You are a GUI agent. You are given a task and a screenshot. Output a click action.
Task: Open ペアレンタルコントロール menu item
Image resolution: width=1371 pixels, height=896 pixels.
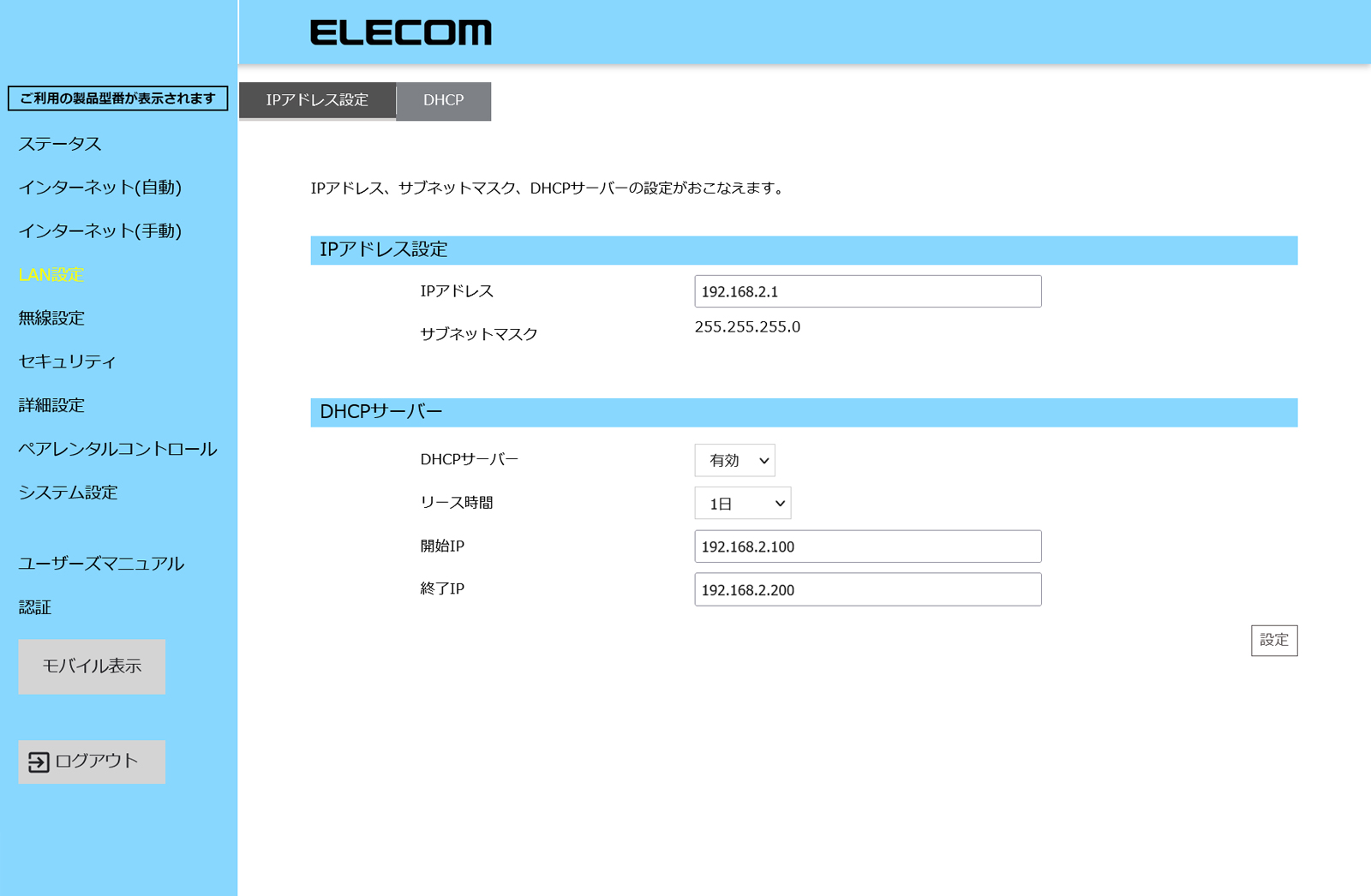click(117, 449)
